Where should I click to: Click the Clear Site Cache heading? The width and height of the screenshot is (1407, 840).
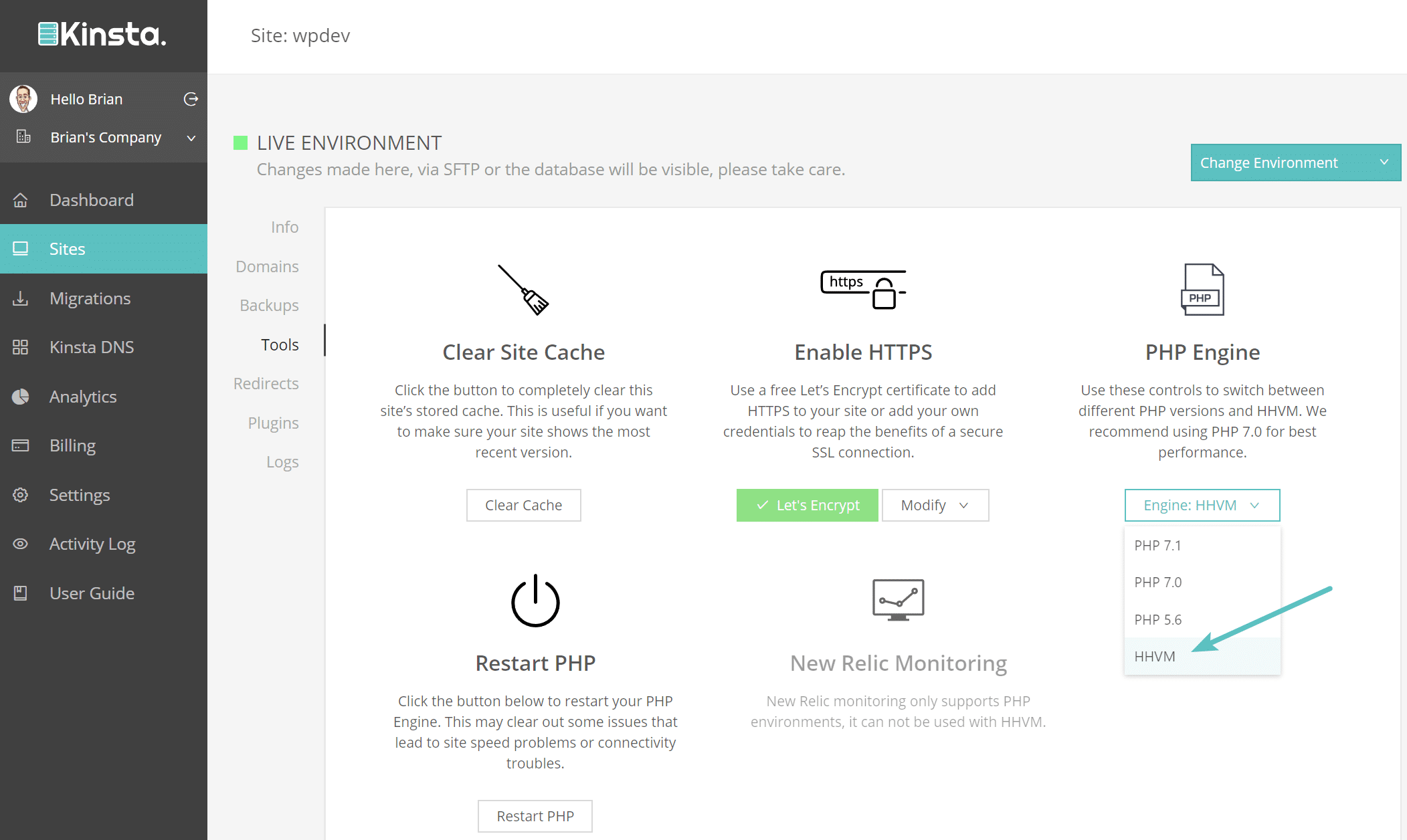[x=523, y=352]
